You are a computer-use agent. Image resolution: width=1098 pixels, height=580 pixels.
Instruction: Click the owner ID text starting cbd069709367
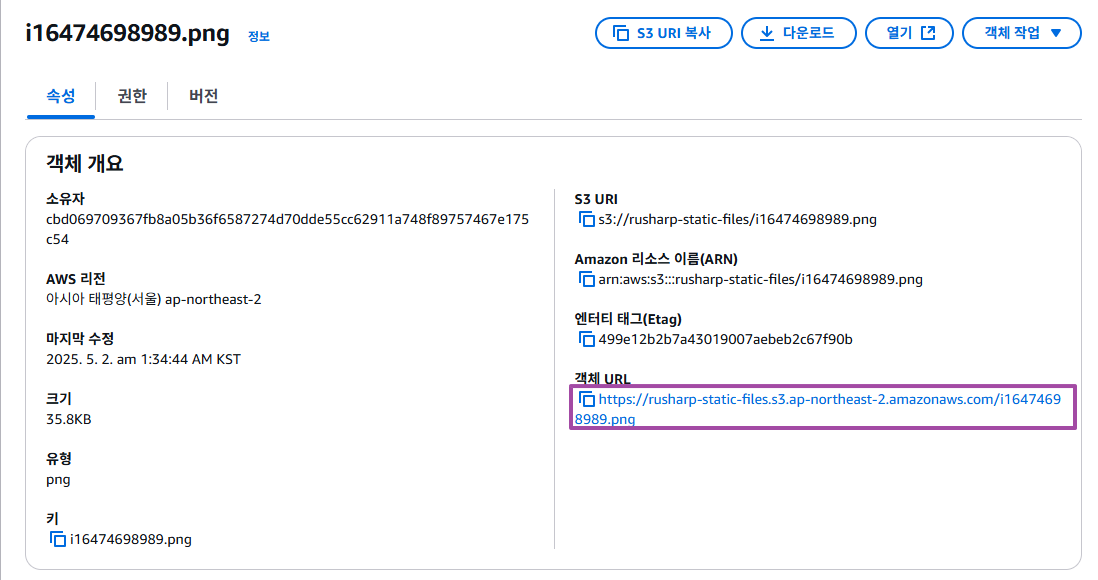287,229
